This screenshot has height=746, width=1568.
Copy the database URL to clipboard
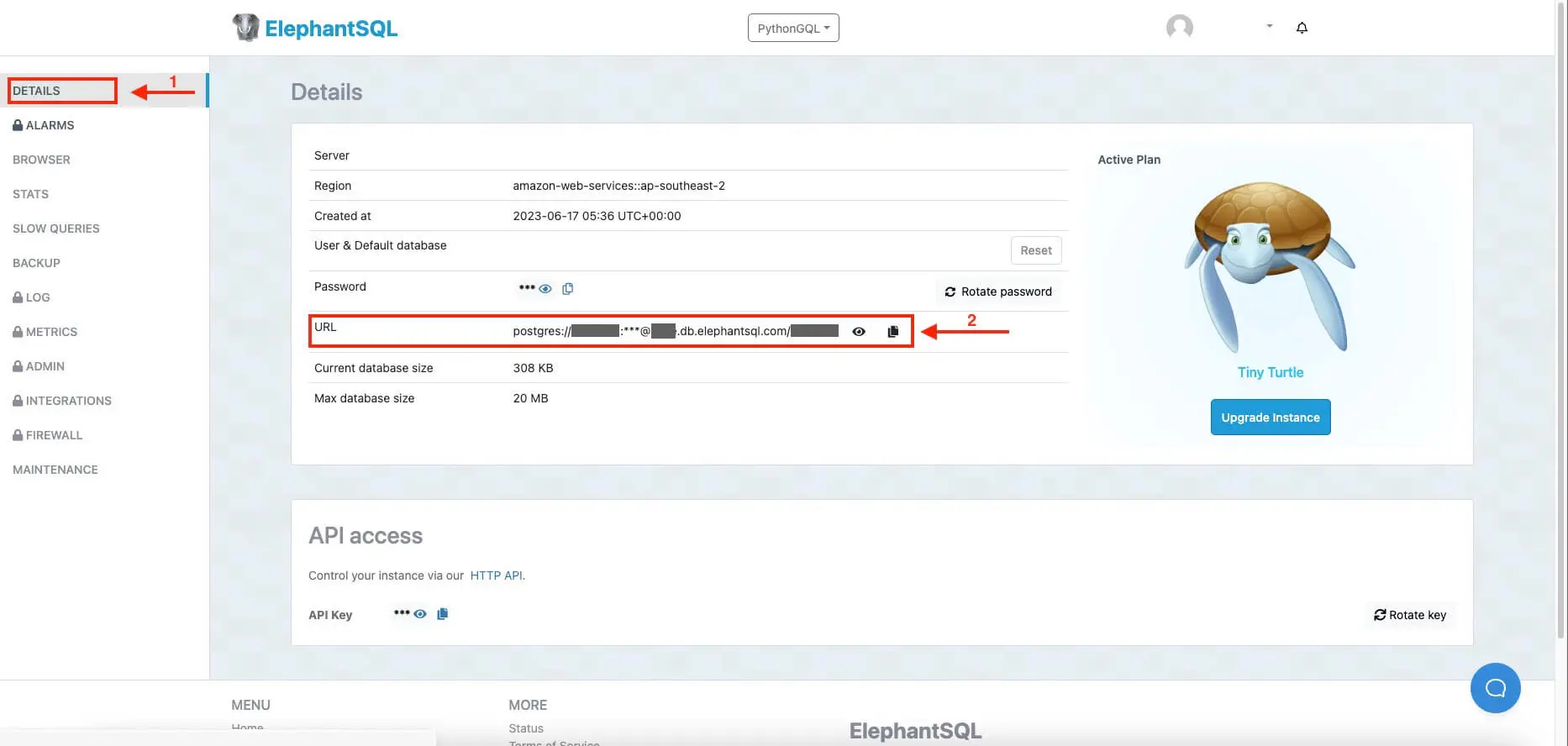point(892,332)
